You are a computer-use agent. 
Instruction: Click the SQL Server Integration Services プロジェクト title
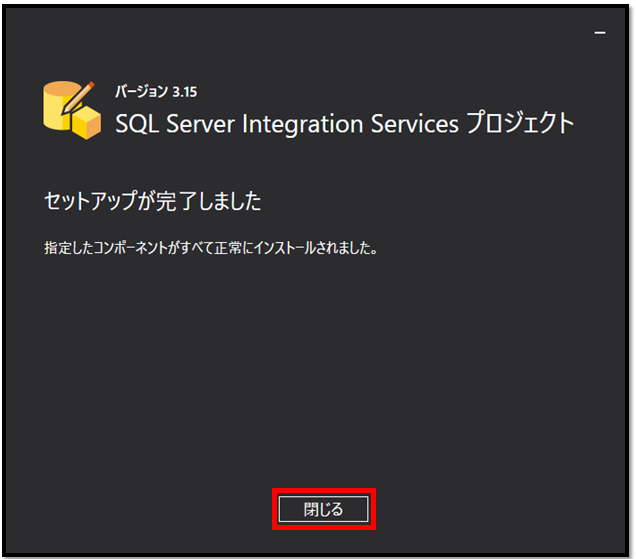(x=344, y=123)
